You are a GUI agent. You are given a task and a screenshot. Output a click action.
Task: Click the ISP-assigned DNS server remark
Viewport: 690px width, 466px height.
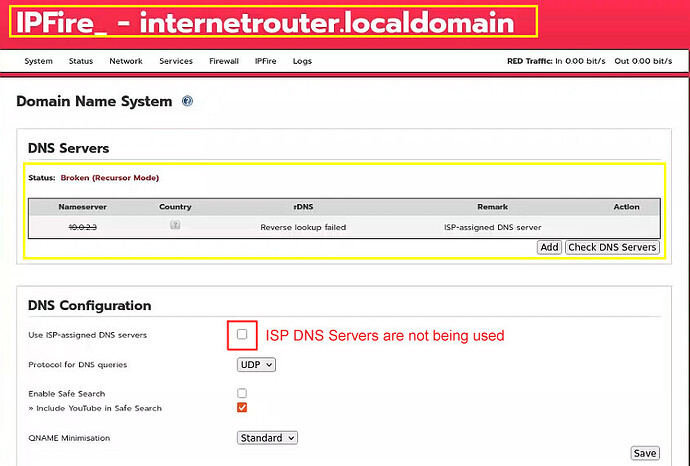[x=492, y=227]
